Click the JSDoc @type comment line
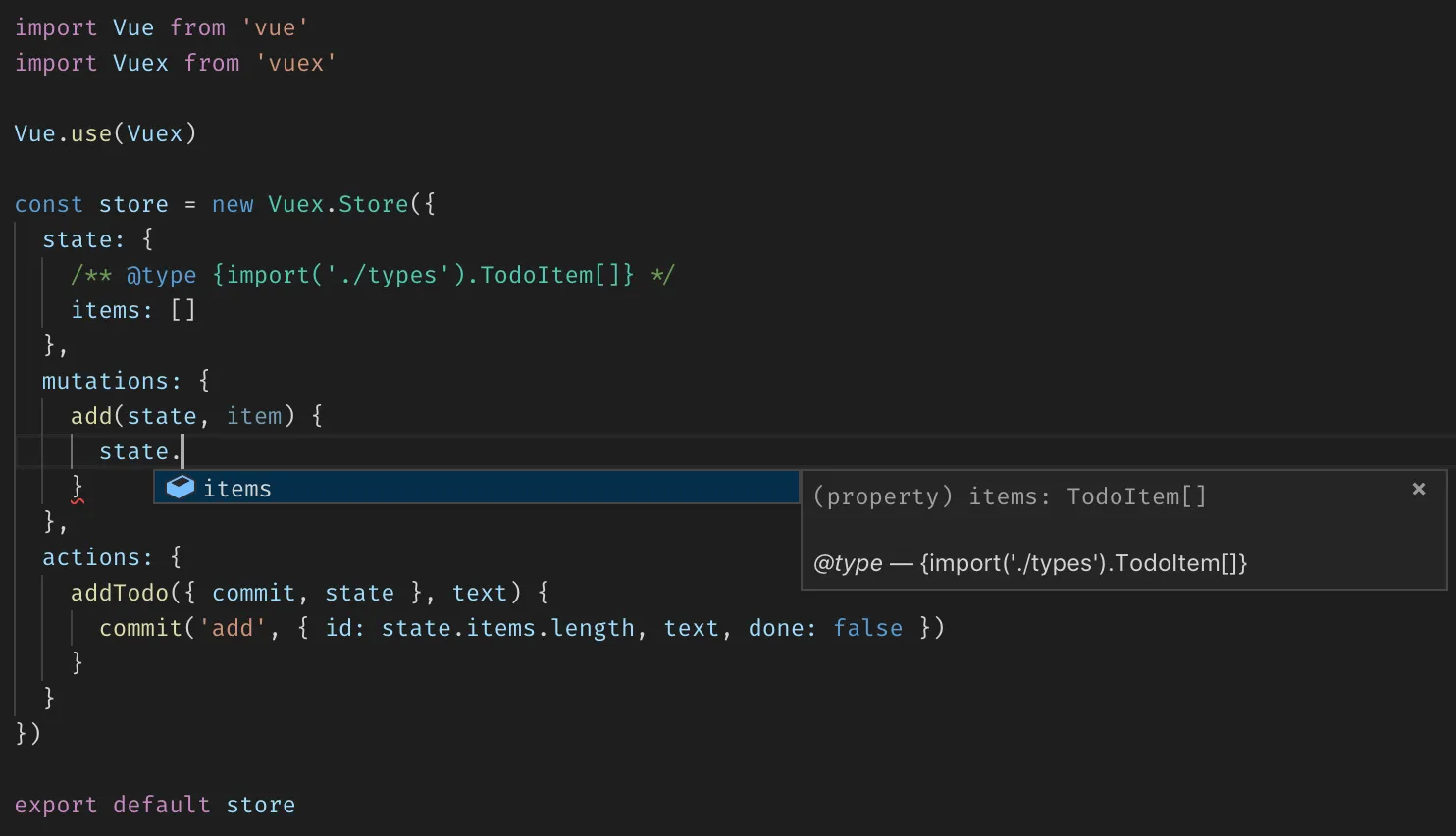1456x836 pixels. 372,275
